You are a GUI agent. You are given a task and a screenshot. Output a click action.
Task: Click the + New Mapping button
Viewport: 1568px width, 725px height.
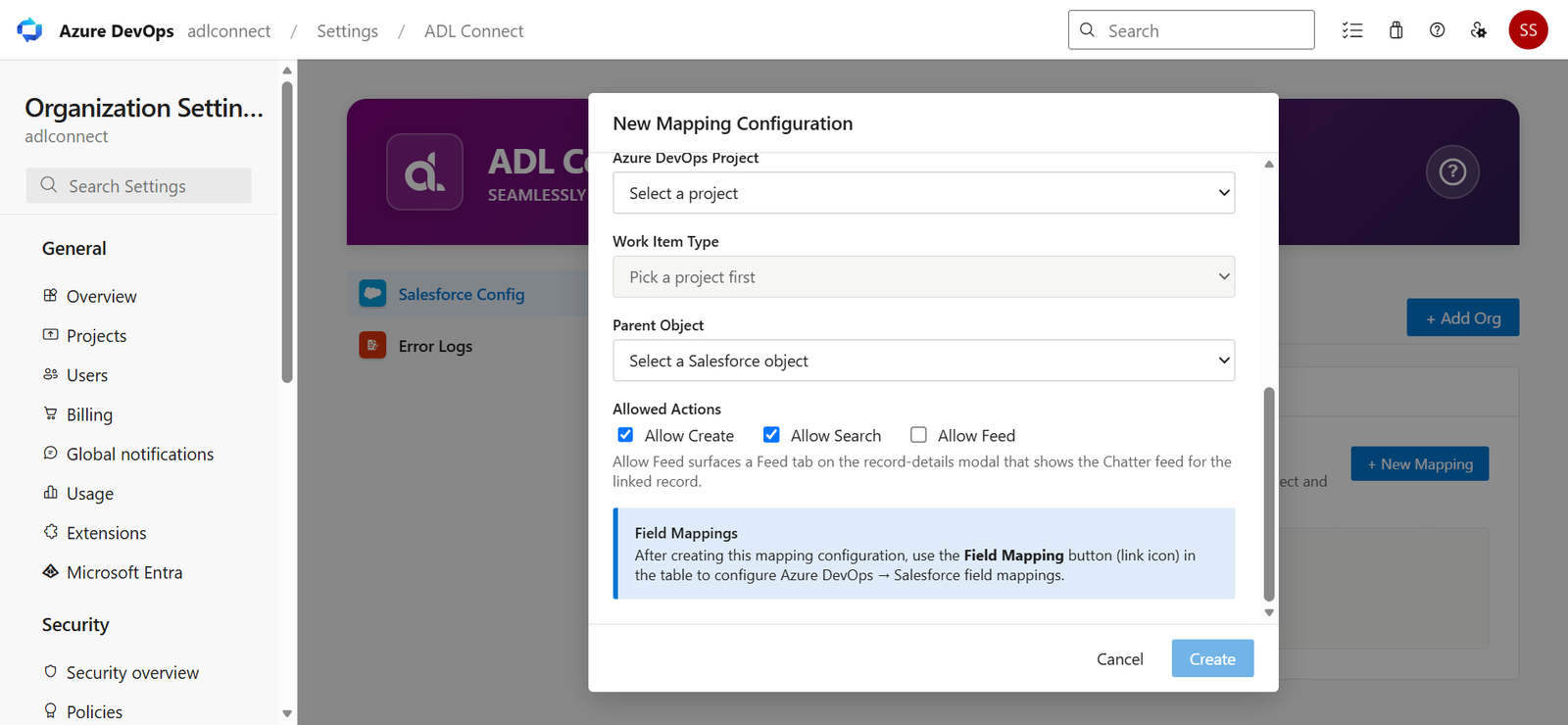coord(1420,463)
